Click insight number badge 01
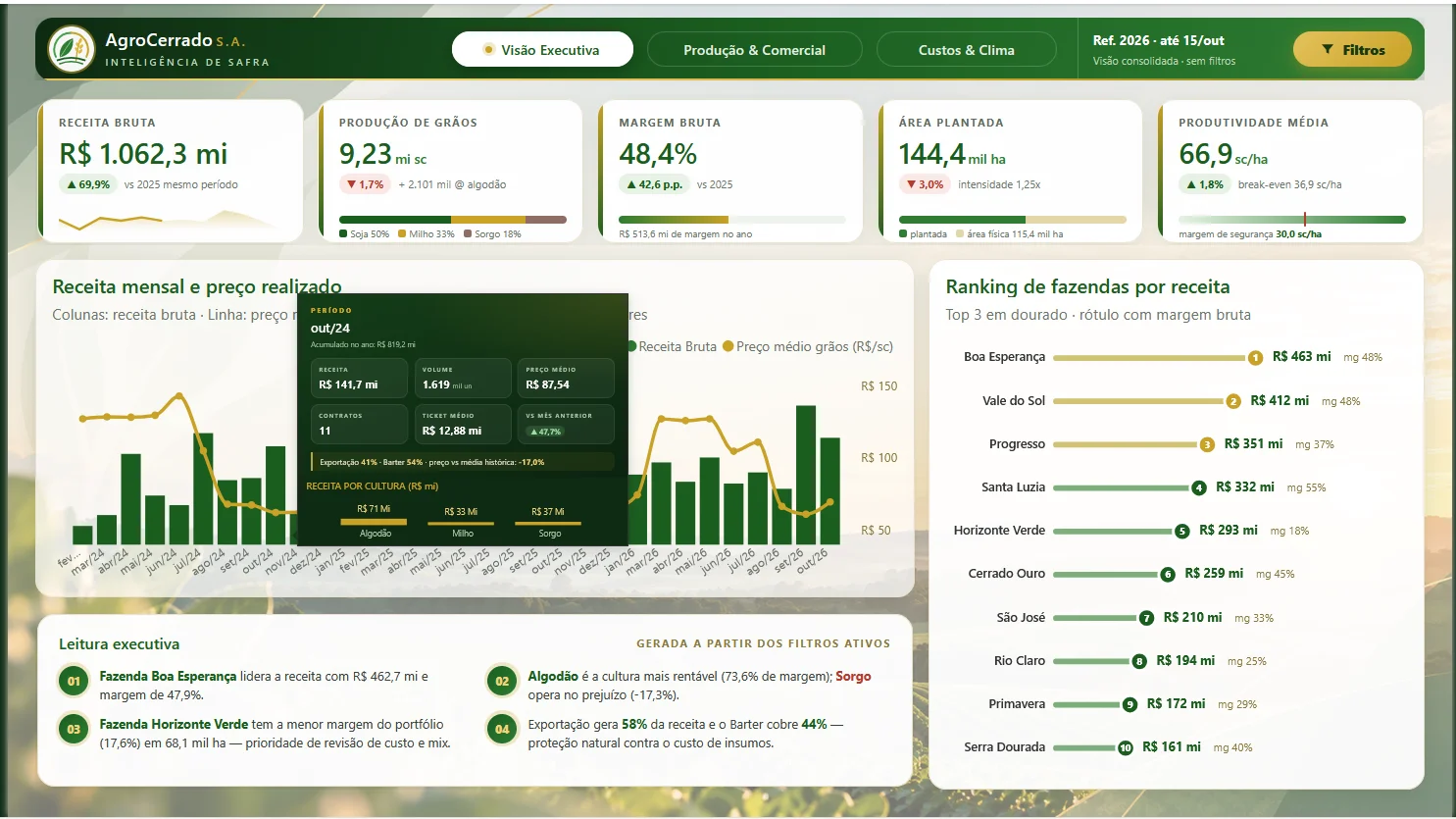The height and width of the screenshot is (819, 1456). 74,681
